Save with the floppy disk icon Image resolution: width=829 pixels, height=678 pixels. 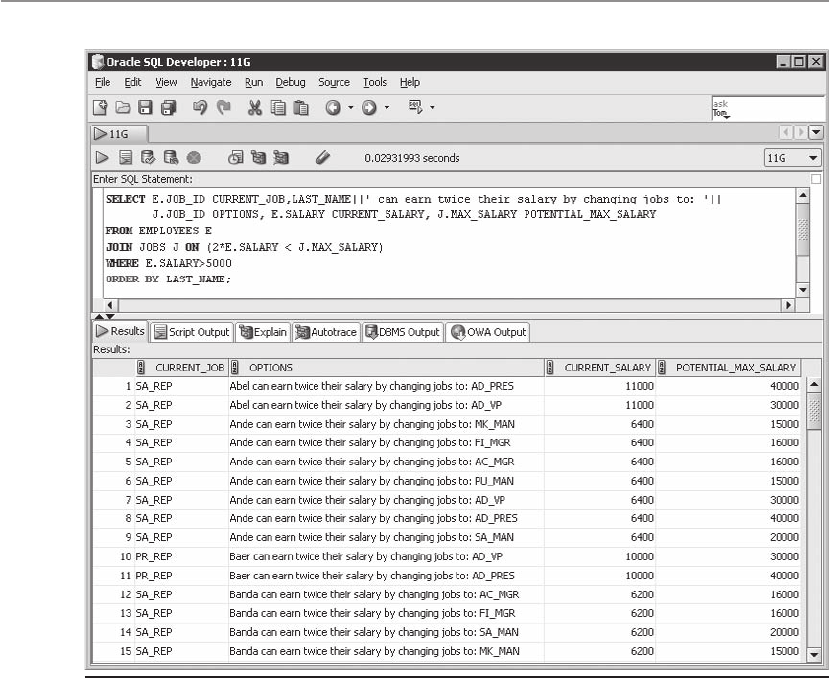(145, 107)
